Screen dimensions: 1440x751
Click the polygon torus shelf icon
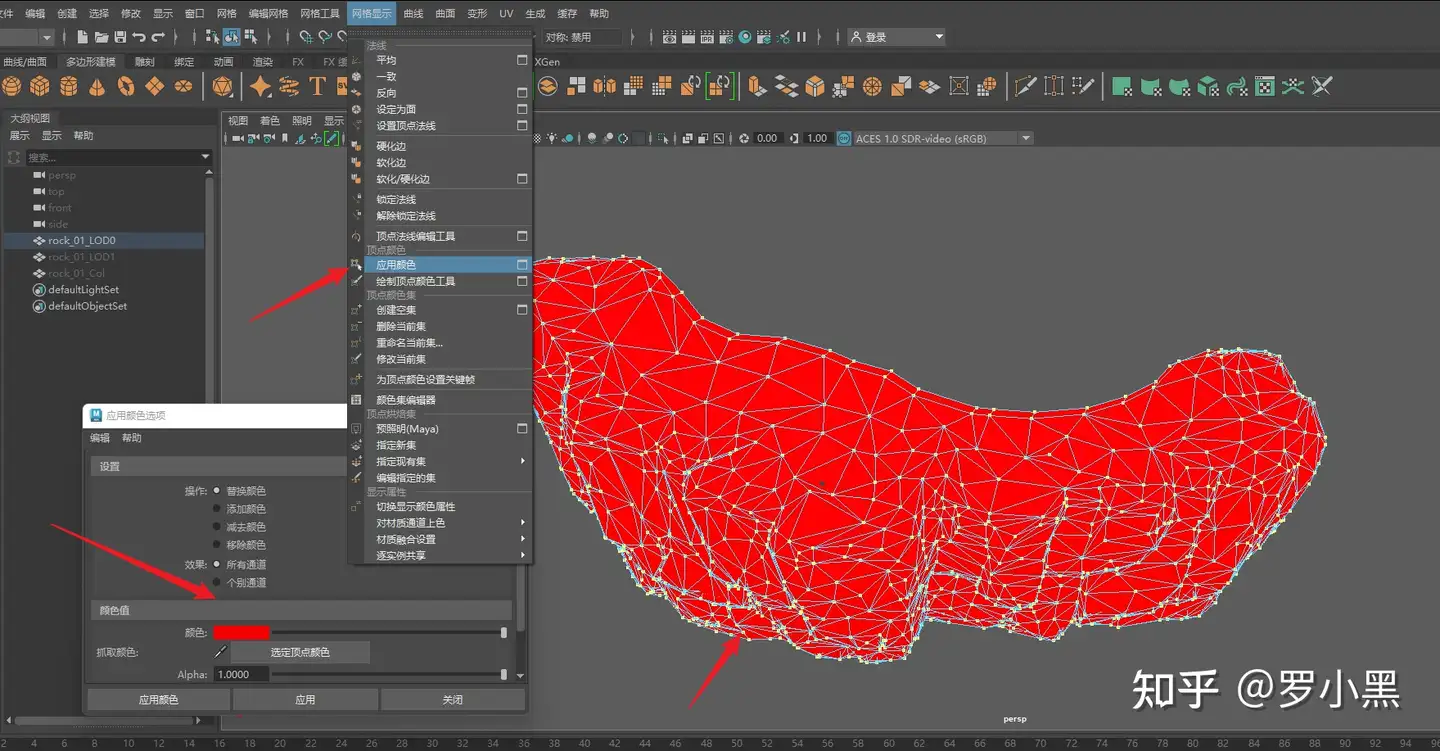[126, 87]
